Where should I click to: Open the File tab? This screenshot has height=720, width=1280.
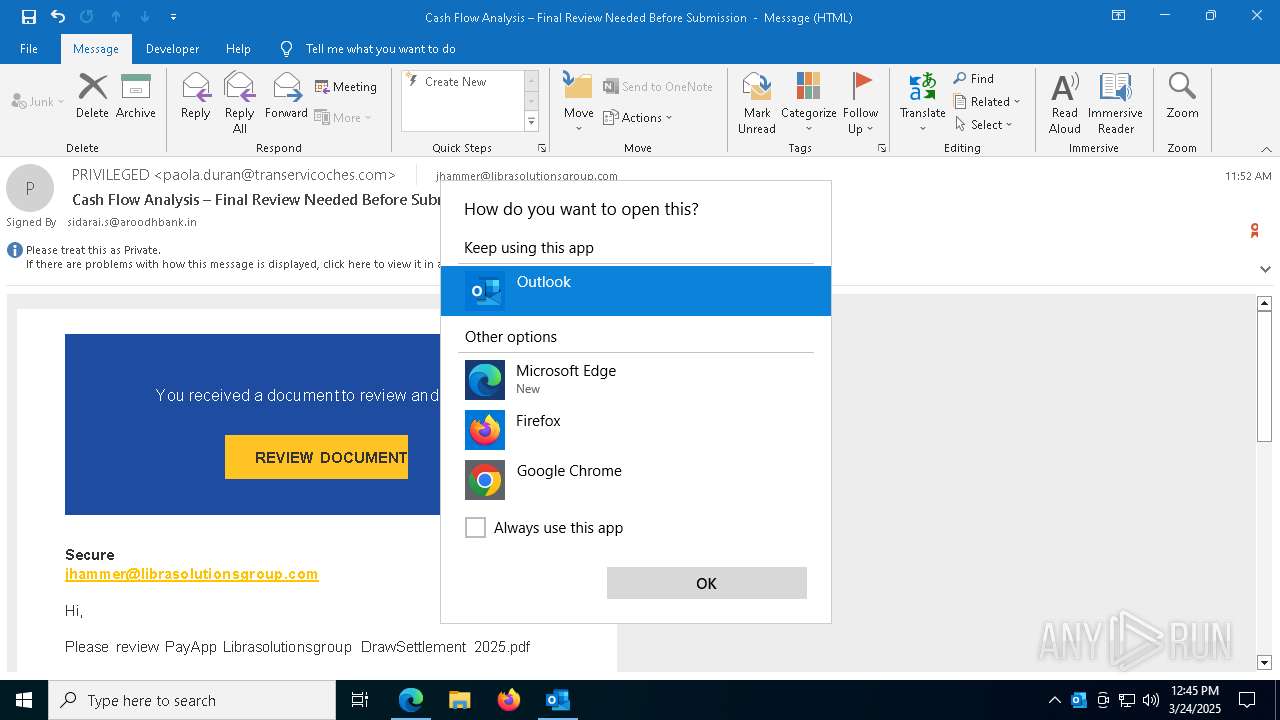tap(29, 48)
